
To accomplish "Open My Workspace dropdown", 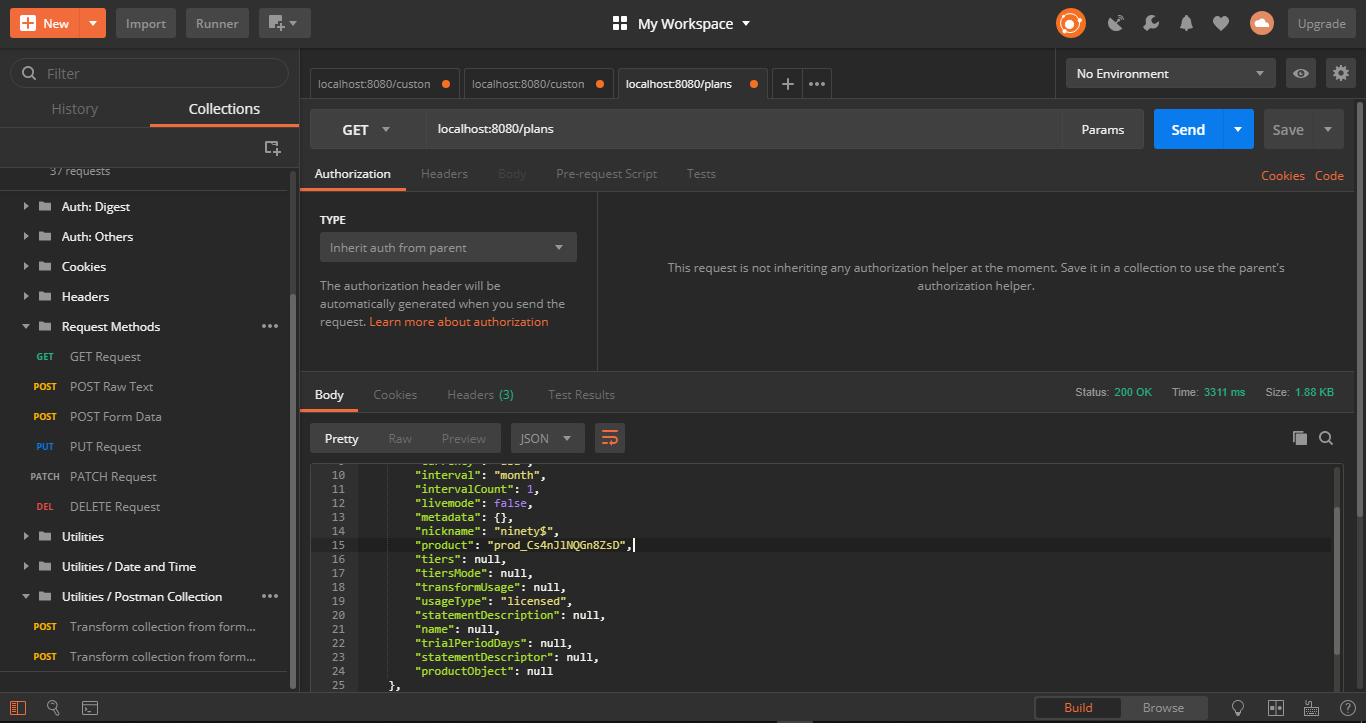I will coord(682,23).
